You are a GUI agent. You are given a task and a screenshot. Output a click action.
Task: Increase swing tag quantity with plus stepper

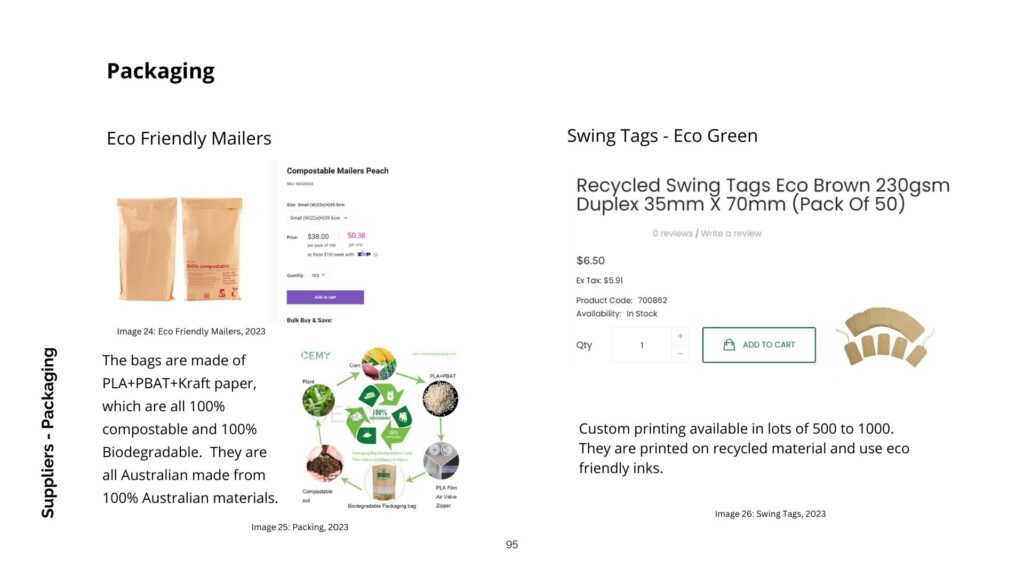point(680,336)
